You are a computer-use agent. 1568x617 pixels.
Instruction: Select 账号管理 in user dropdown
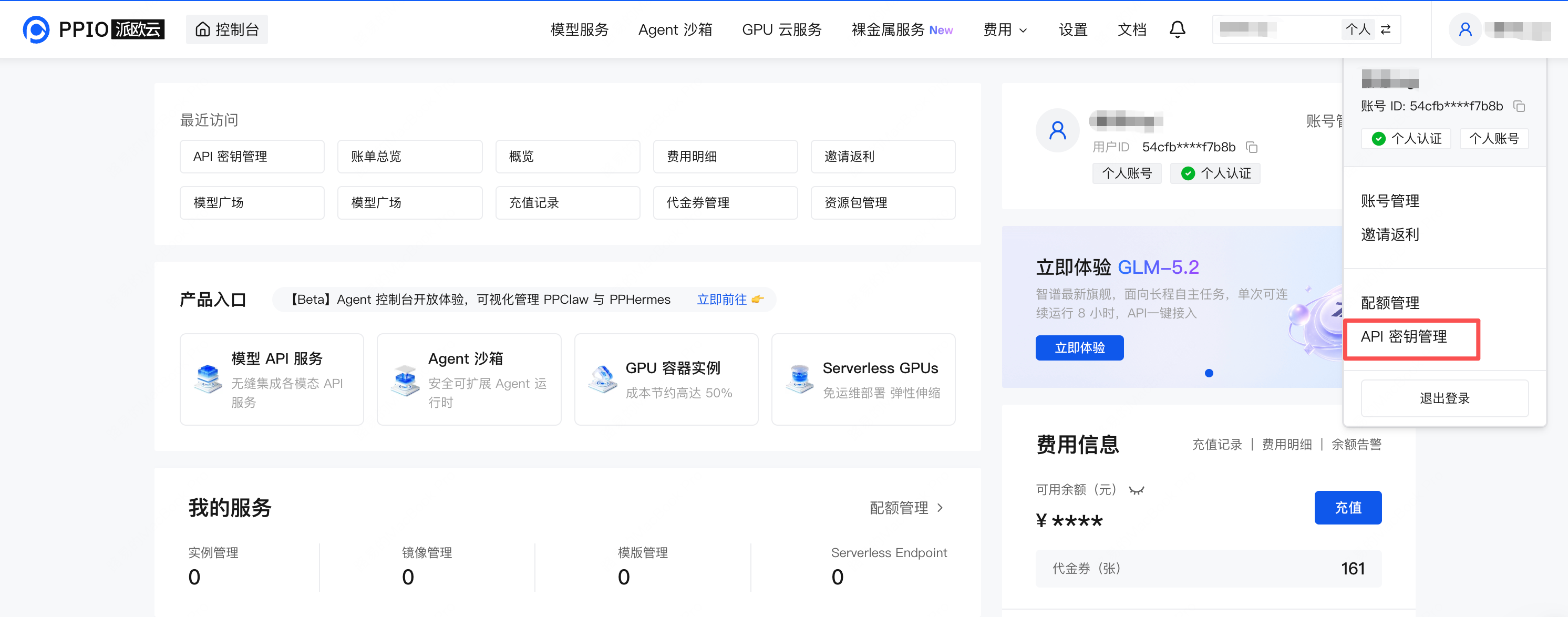click(1390, 201)
